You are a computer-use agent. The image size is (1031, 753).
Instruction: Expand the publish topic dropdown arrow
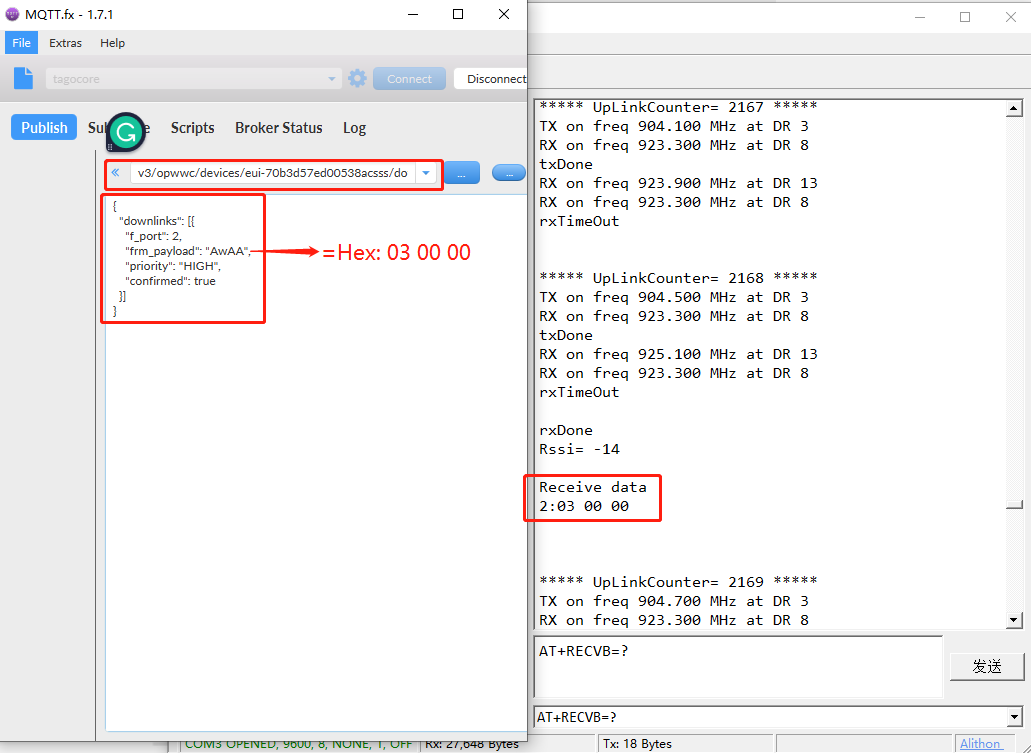click(x=426, y=173)
